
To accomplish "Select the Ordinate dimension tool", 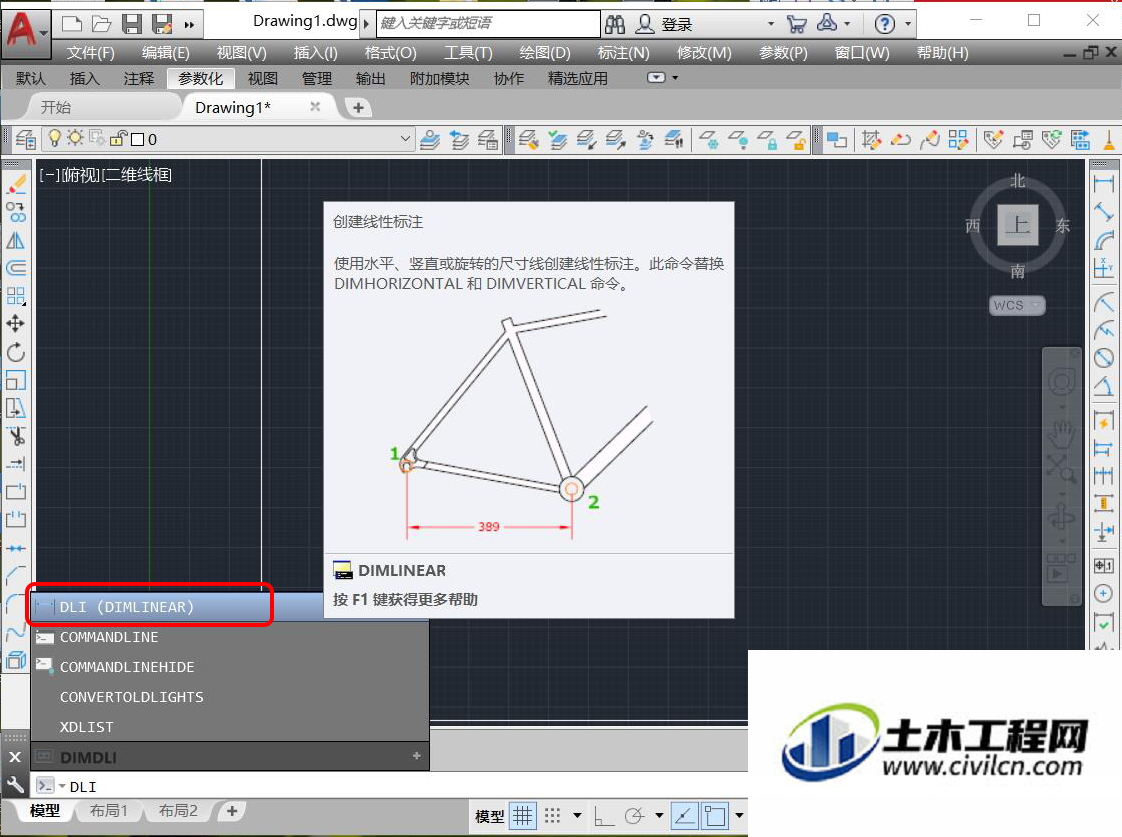I will click(x=1104, y=268).
